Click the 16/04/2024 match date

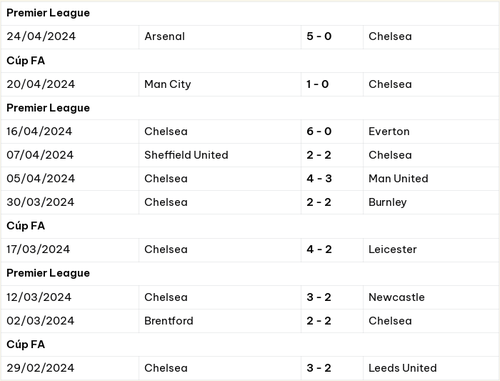(39, 131)
